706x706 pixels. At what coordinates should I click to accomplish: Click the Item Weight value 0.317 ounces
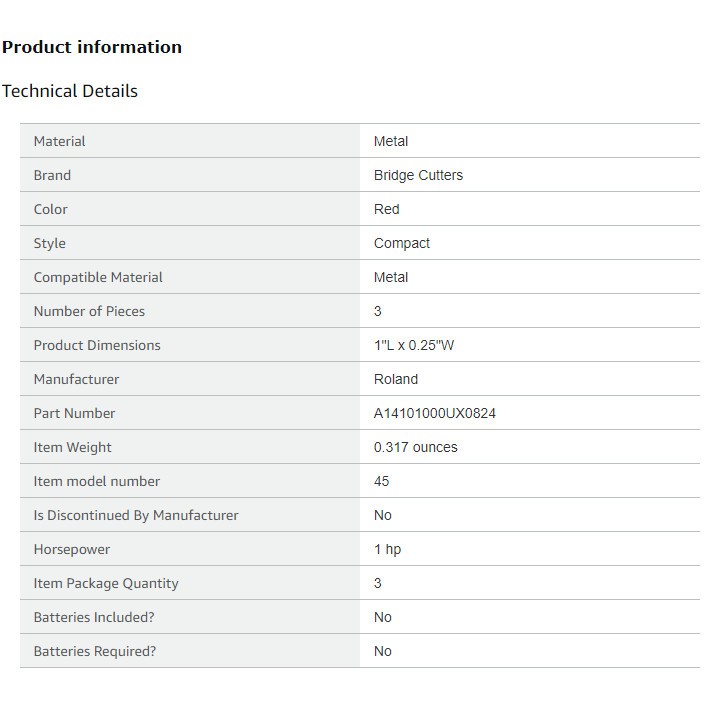[x=415, y=447]
